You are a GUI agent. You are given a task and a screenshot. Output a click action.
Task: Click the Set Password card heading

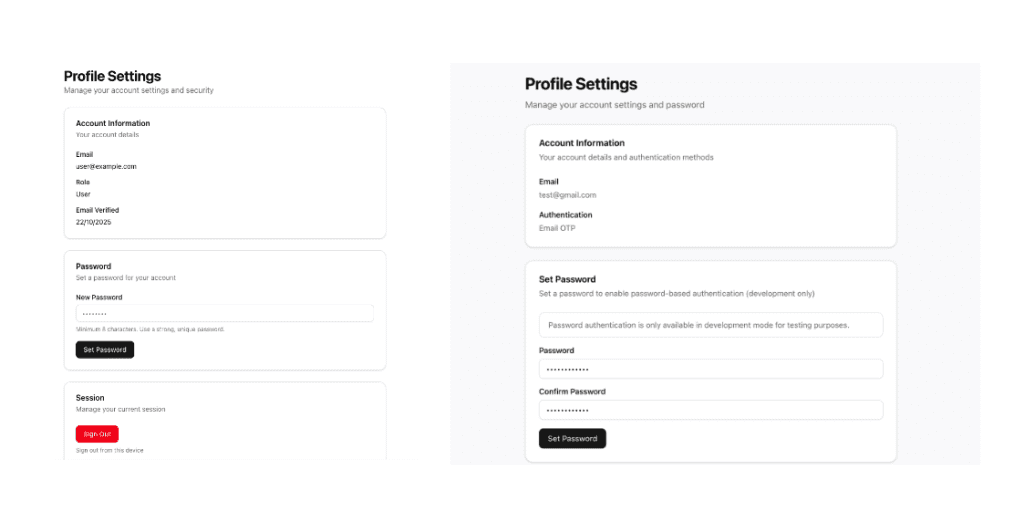[x=567, y=280]
